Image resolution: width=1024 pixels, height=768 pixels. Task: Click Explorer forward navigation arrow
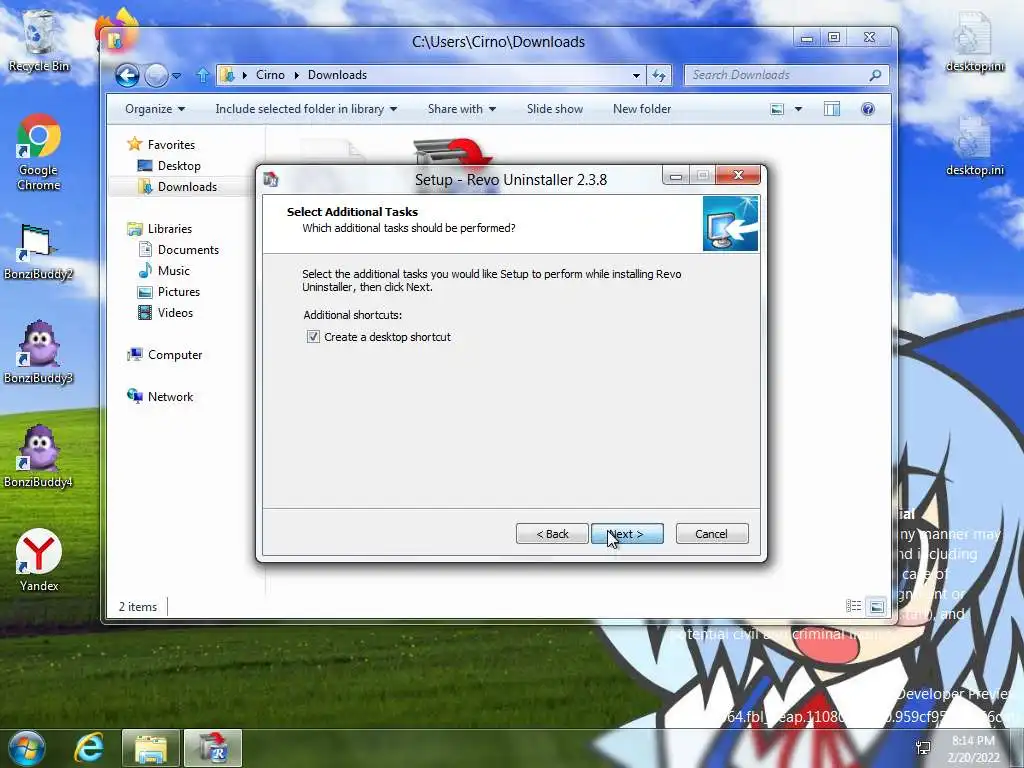156,76
